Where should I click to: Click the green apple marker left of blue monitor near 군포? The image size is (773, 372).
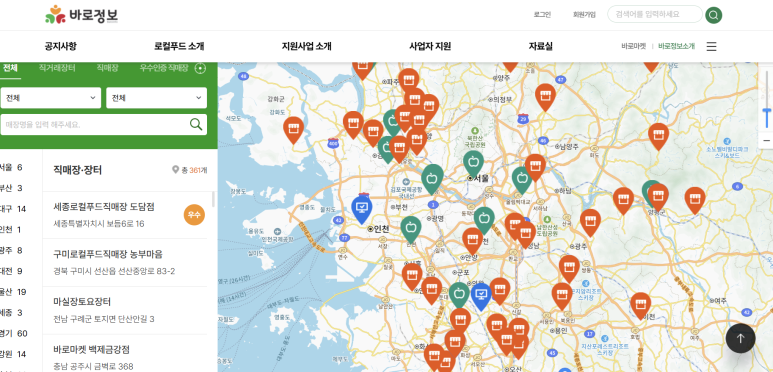459,295
